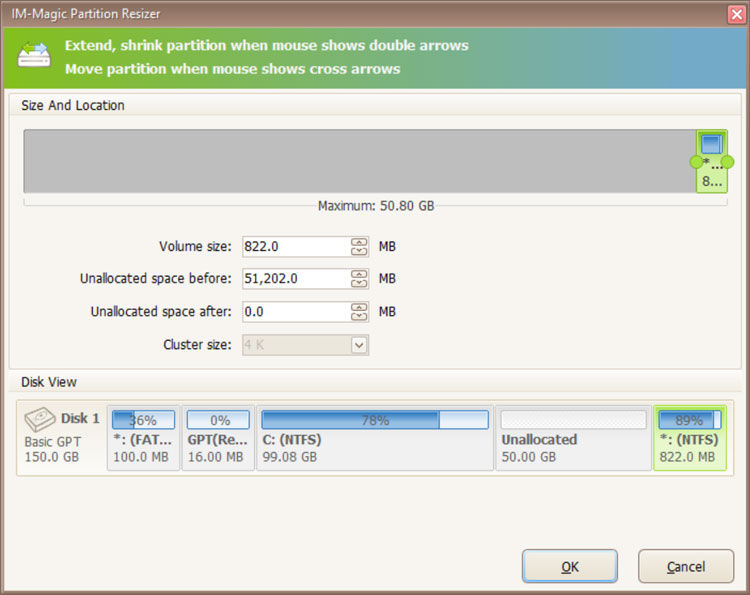
Task: Select the NTFS 822.0 MB partition
Action: (x=690, y=438)
